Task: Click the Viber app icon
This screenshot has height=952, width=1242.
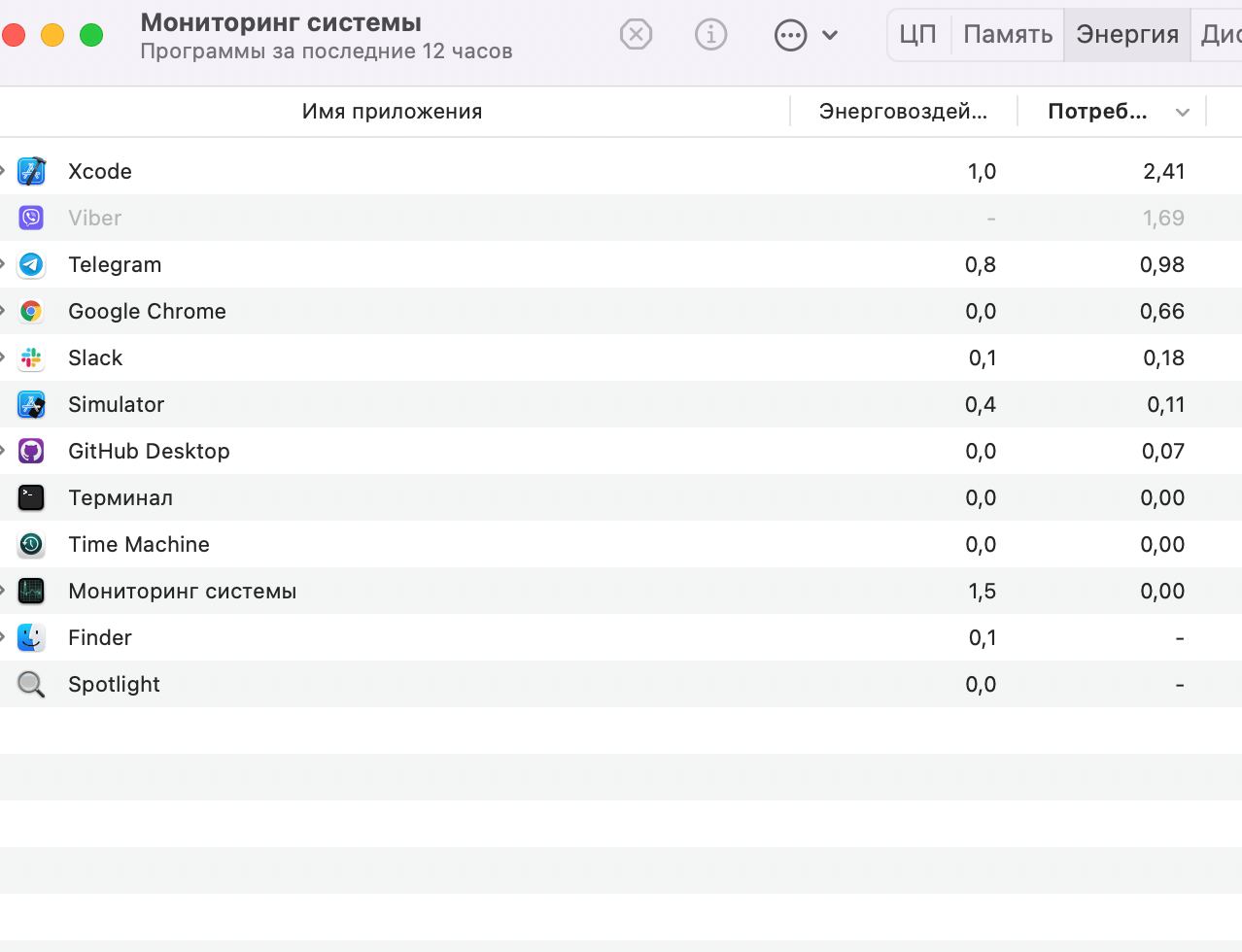Action: [x=31, y=218]
